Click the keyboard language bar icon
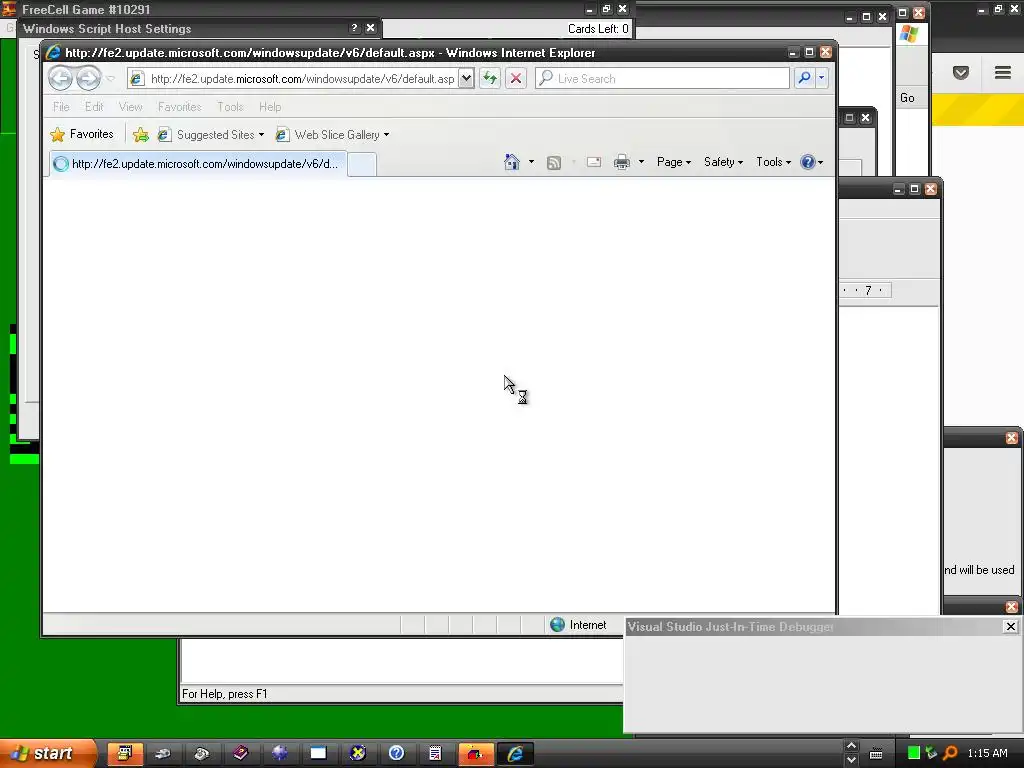 (x=876, y=754)
